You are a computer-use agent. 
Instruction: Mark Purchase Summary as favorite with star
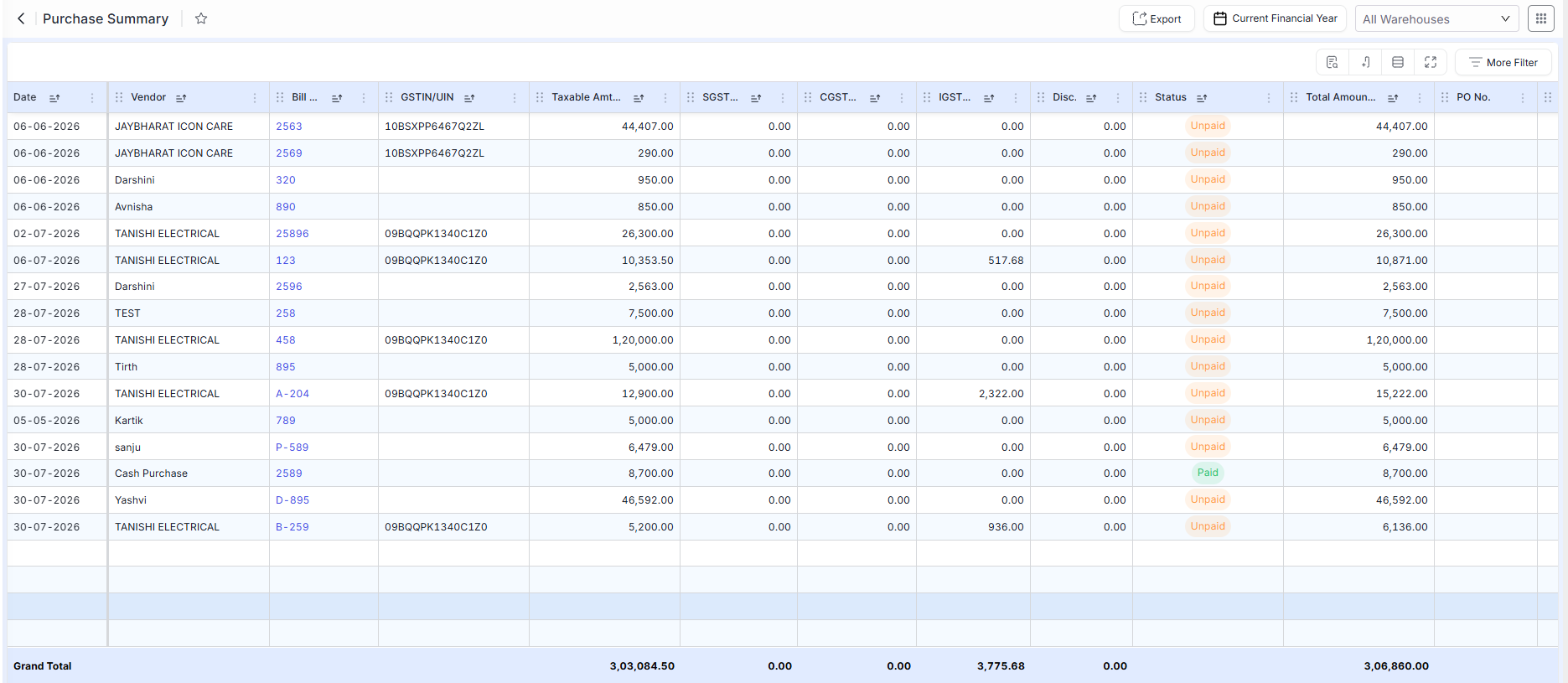pyautogui.click(x=201, y=18)
